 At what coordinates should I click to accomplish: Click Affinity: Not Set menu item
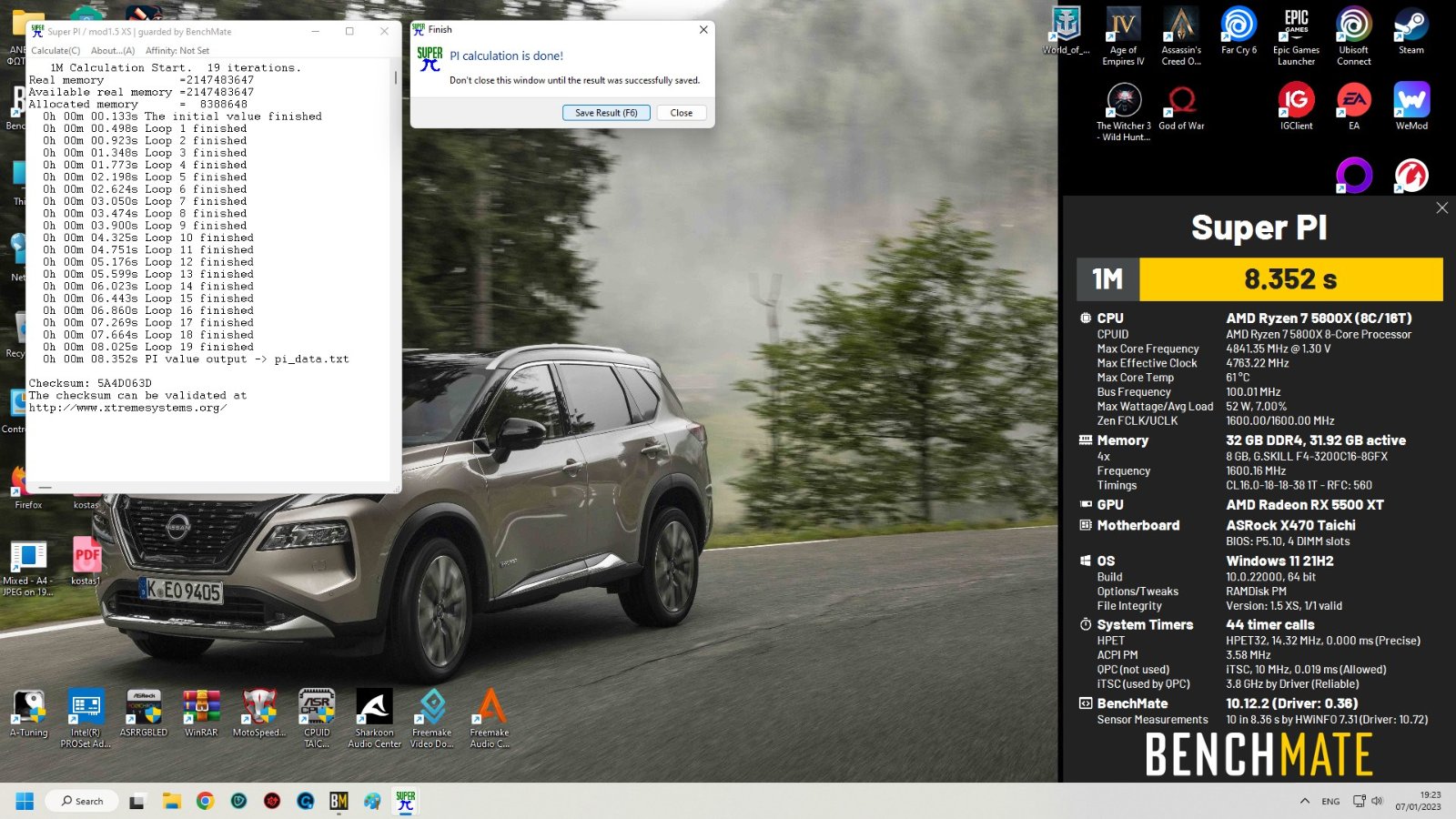point(177,51)
